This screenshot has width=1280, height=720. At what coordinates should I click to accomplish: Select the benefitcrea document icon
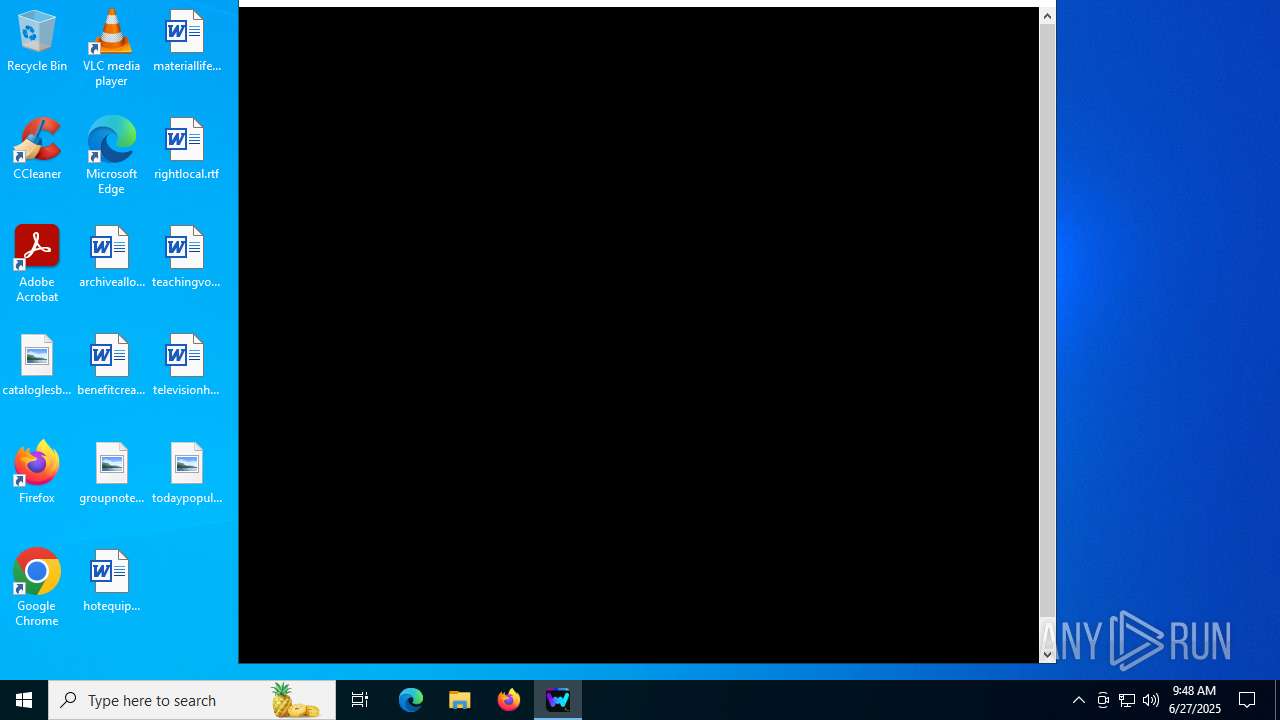pos(111,366)
